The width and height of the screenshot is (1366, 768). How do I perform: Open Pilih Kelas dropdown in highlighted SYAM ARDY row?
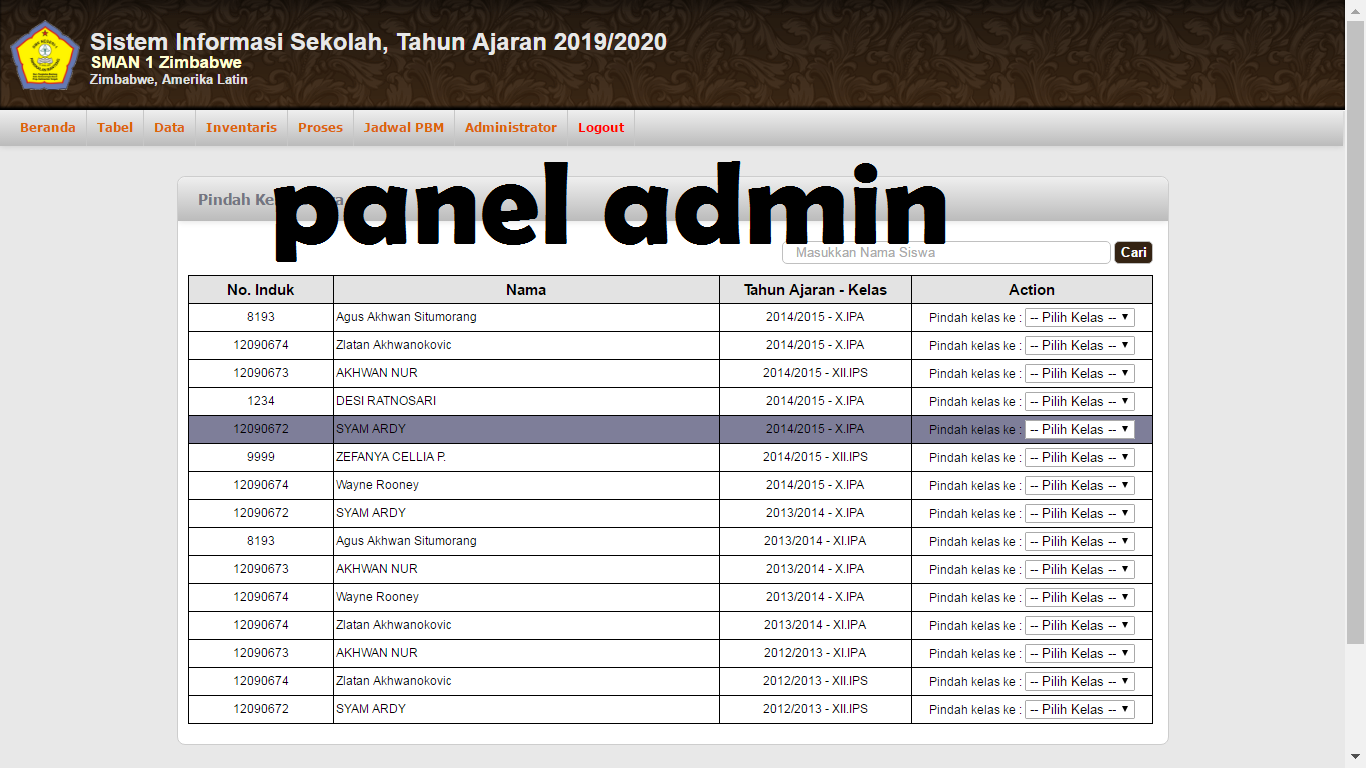click(x=1079, y=430)
